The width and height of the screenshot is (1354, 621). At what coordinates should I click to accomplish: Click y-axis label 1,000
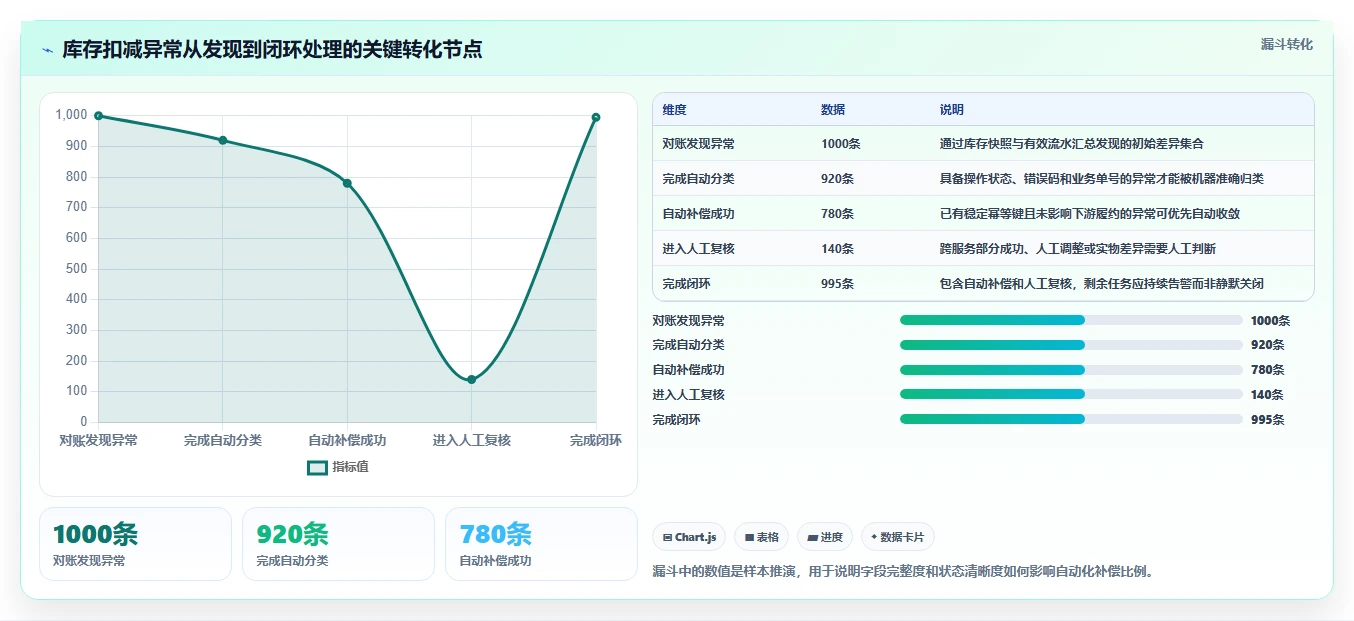tap(71, 115)
